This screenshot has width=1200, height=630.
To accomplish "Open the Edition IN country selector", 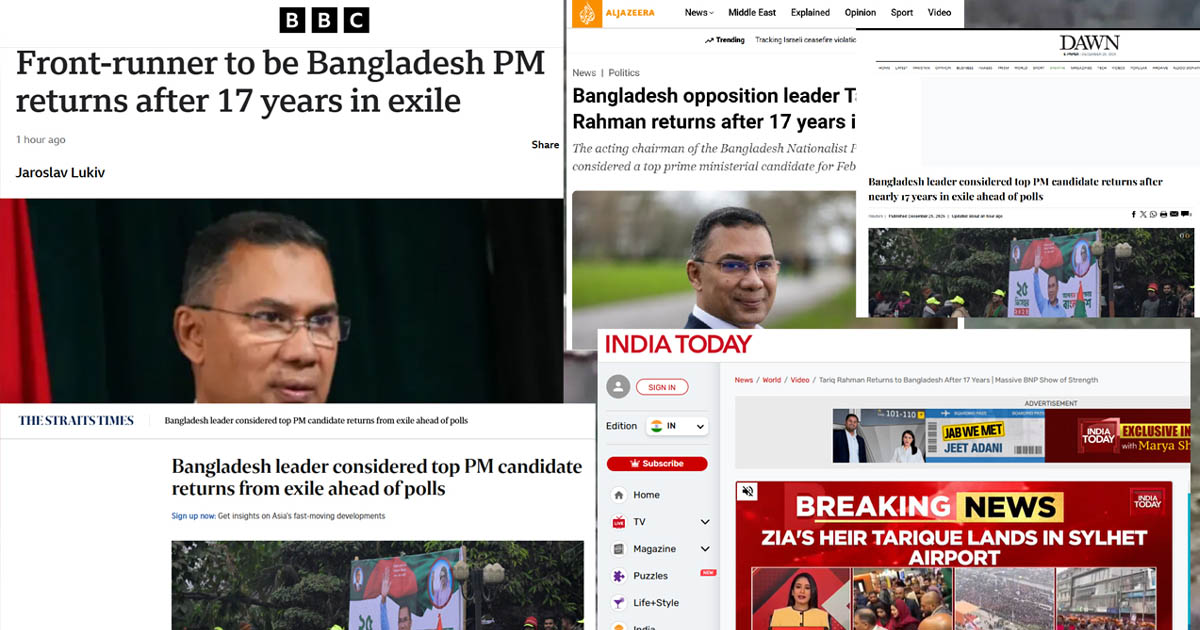I will [676, 426].
